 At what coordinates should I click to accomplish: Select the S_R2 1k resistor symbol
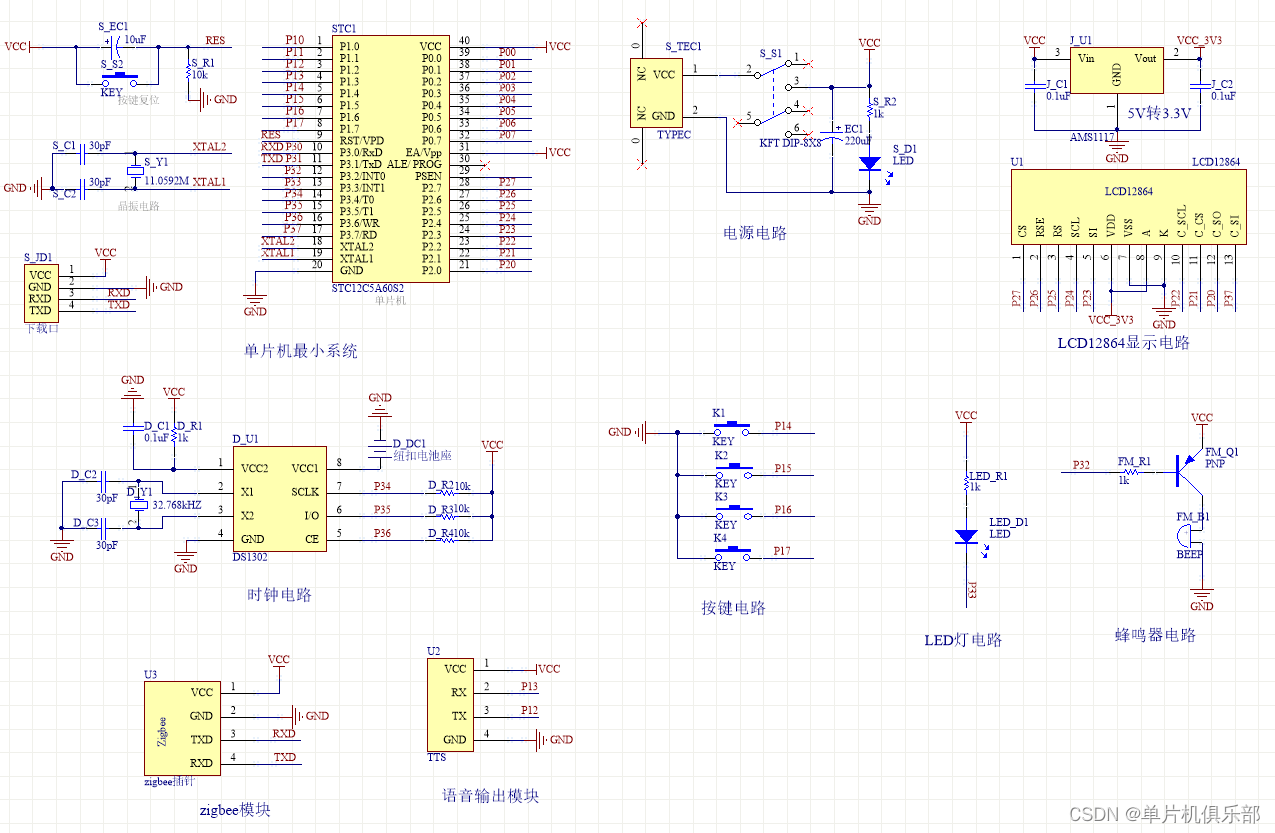point(870,108)
